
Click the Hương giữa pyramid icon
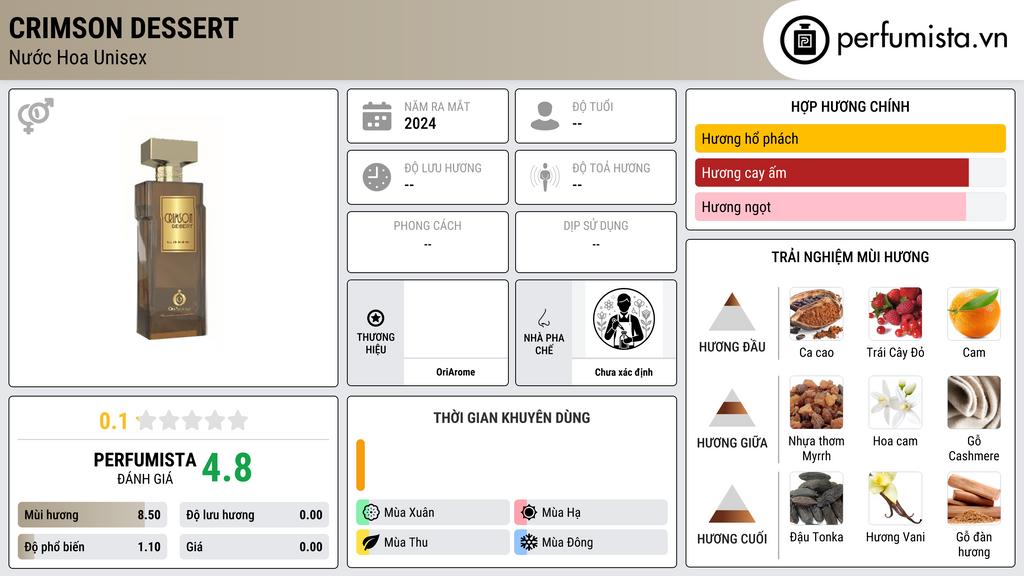pyautogui.click(x=732, y=408)
